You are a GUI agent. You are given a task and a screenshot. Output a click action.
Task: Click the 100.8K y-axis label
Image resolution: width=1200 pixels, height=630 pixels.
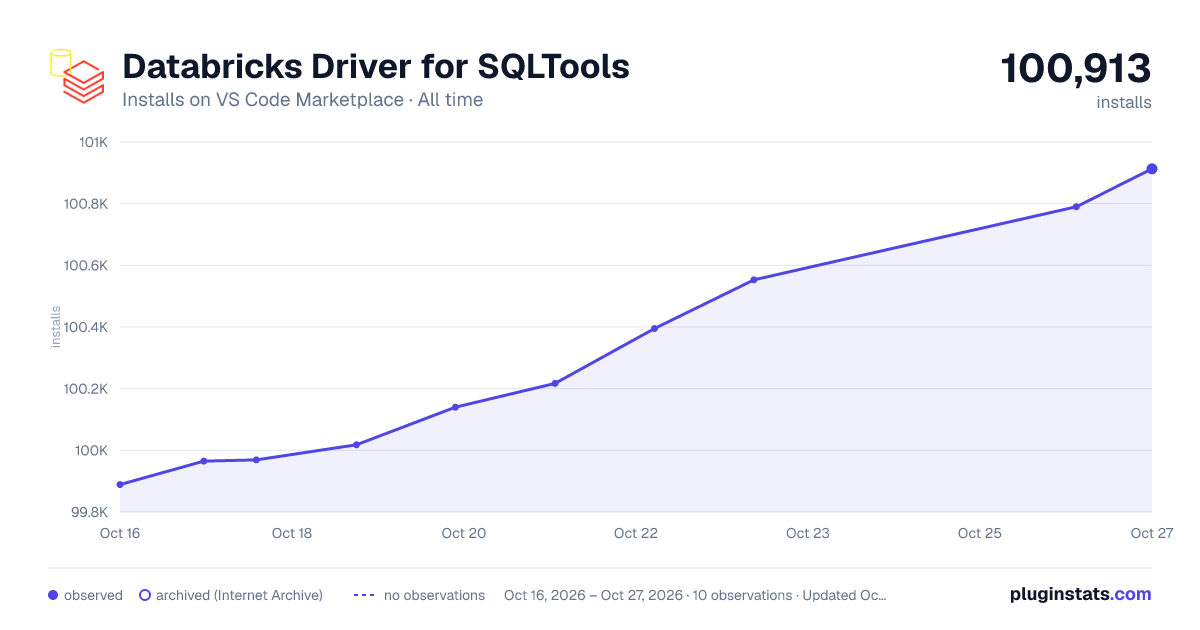(85, 204)
